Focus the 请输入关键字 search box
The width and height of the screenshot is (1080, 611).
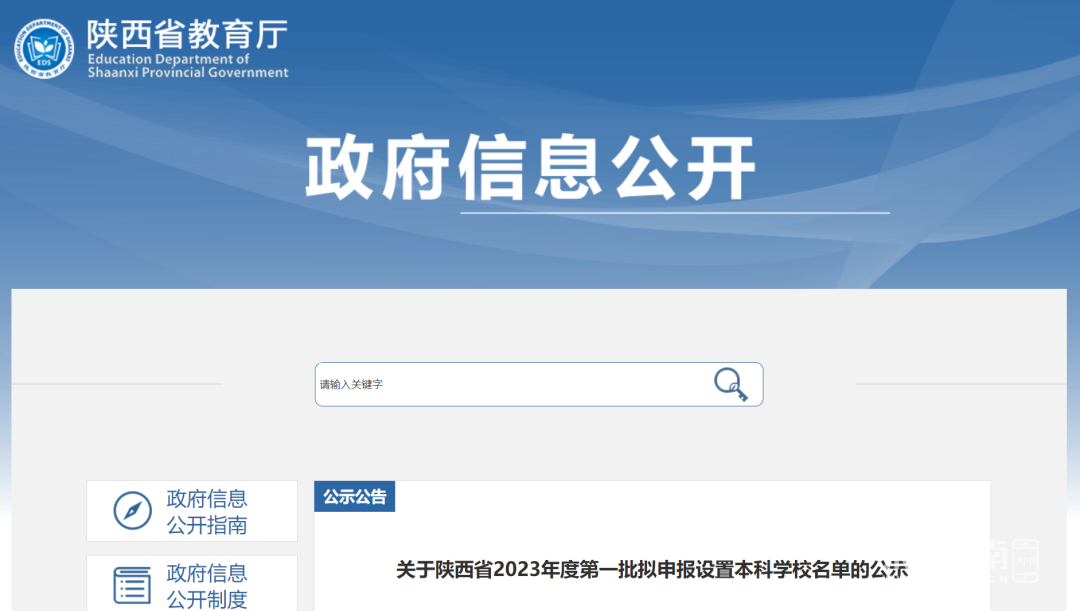(x=539, y=384)
